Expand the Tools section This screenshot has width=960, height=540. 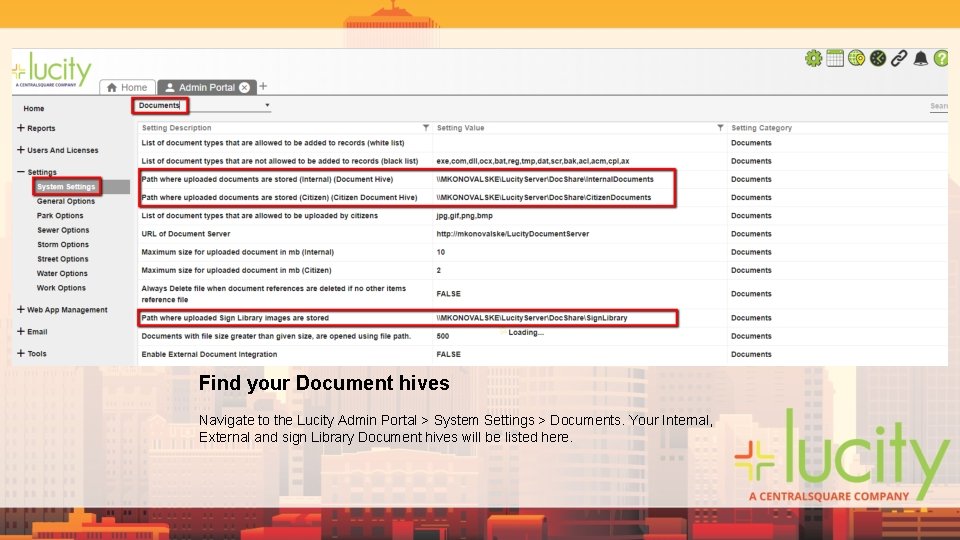tap(21, 354)
